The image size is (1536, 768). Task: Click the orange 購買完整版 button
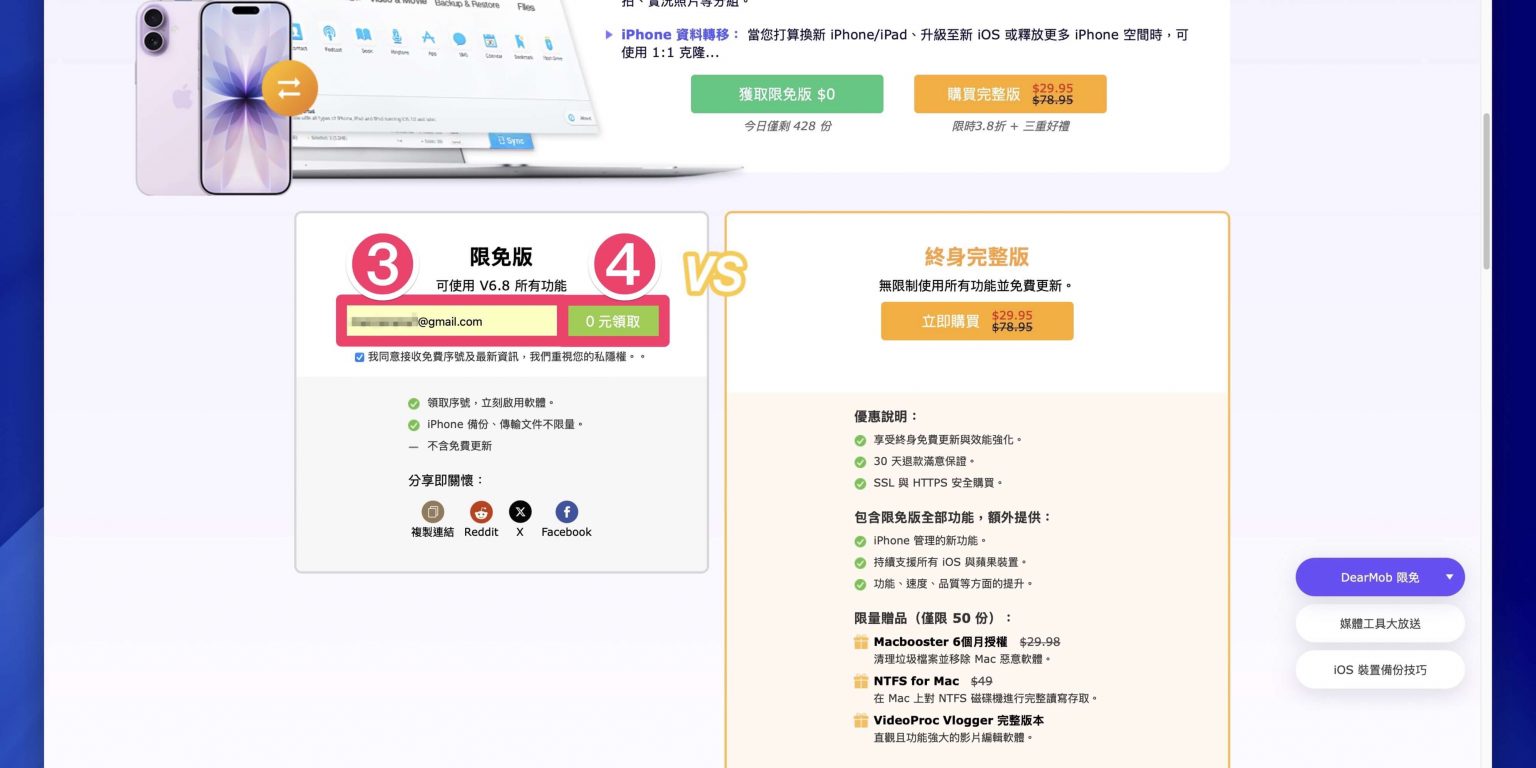pos(1010,94)
